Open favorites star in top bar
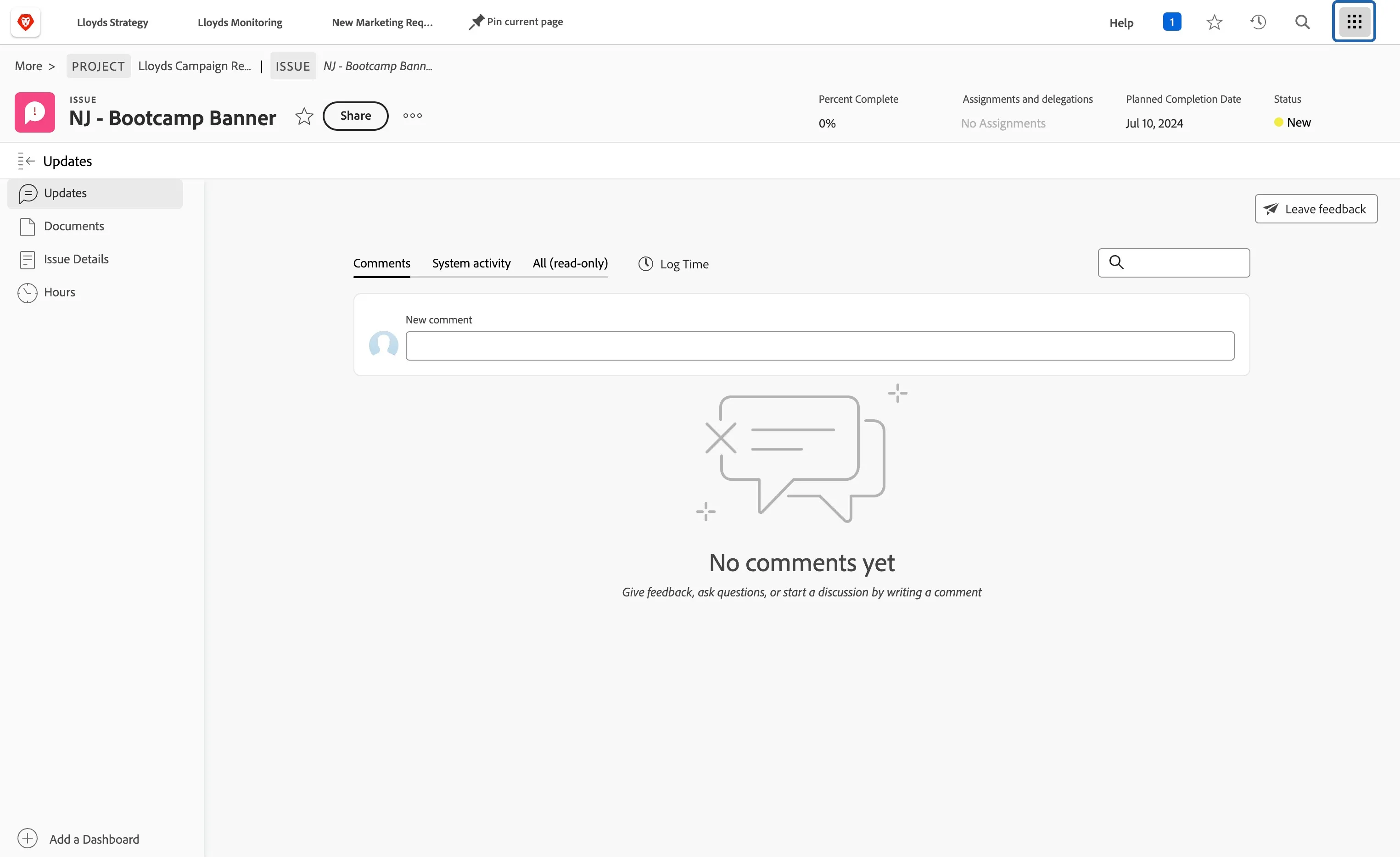The image size is (1400, 857). point(1214,22)
